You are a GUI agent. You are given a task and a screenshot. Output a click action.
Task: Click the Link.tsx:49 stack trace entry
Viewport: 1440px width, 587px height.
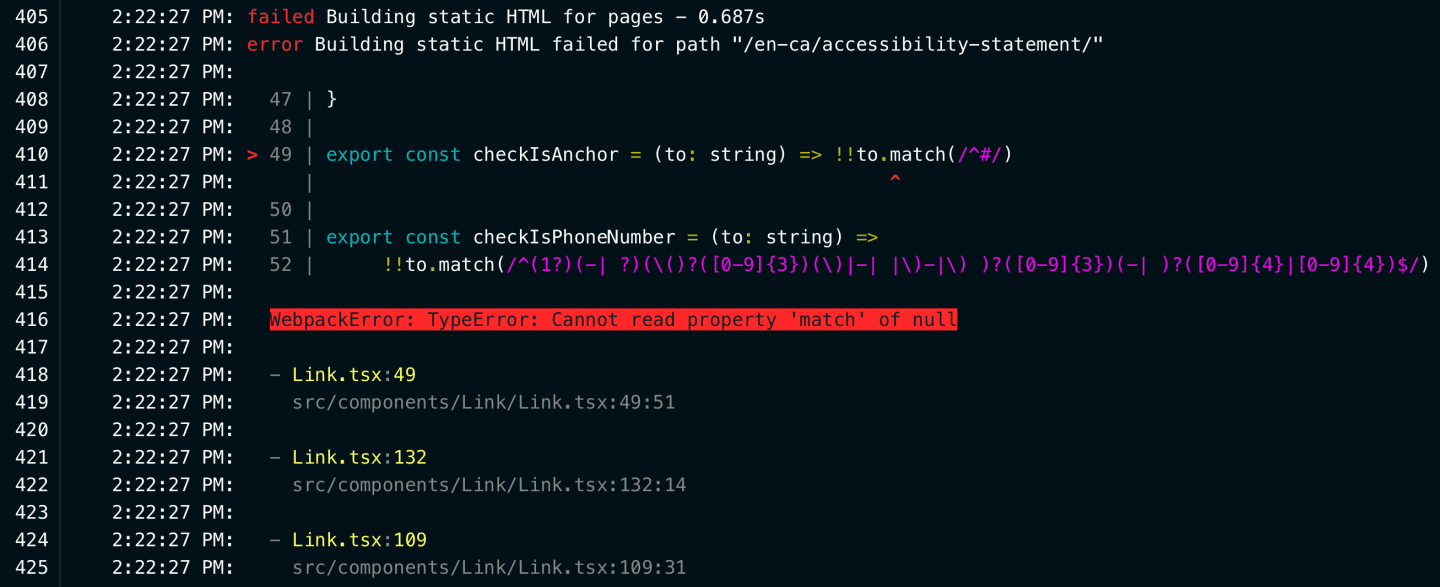[x=354, y=375]
